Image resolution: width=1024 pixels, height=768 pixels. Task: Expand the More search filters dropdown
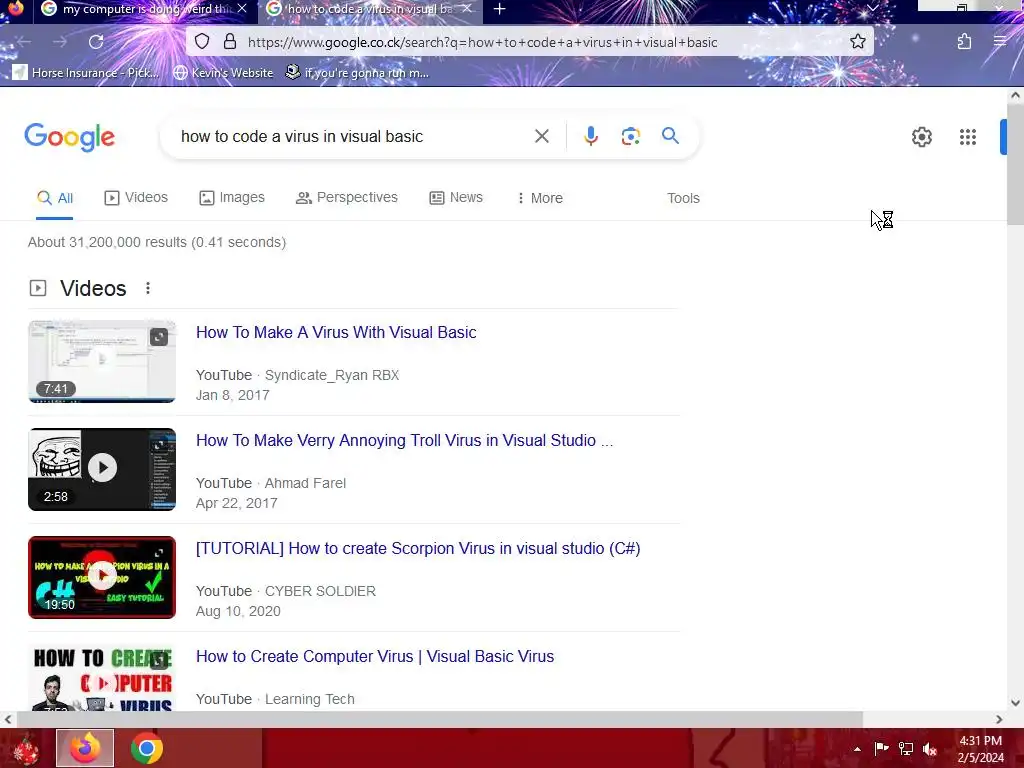coord(539,198)
